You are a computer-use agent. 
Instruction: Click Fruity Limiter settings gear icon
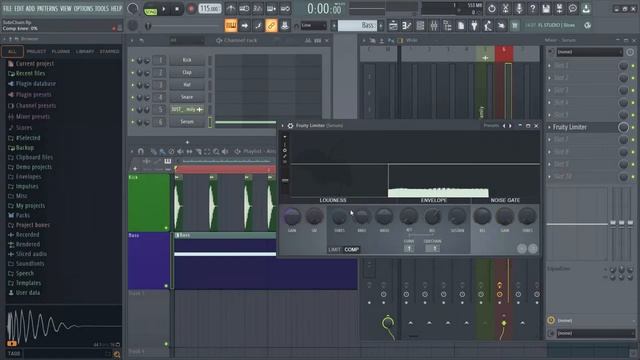290,126
